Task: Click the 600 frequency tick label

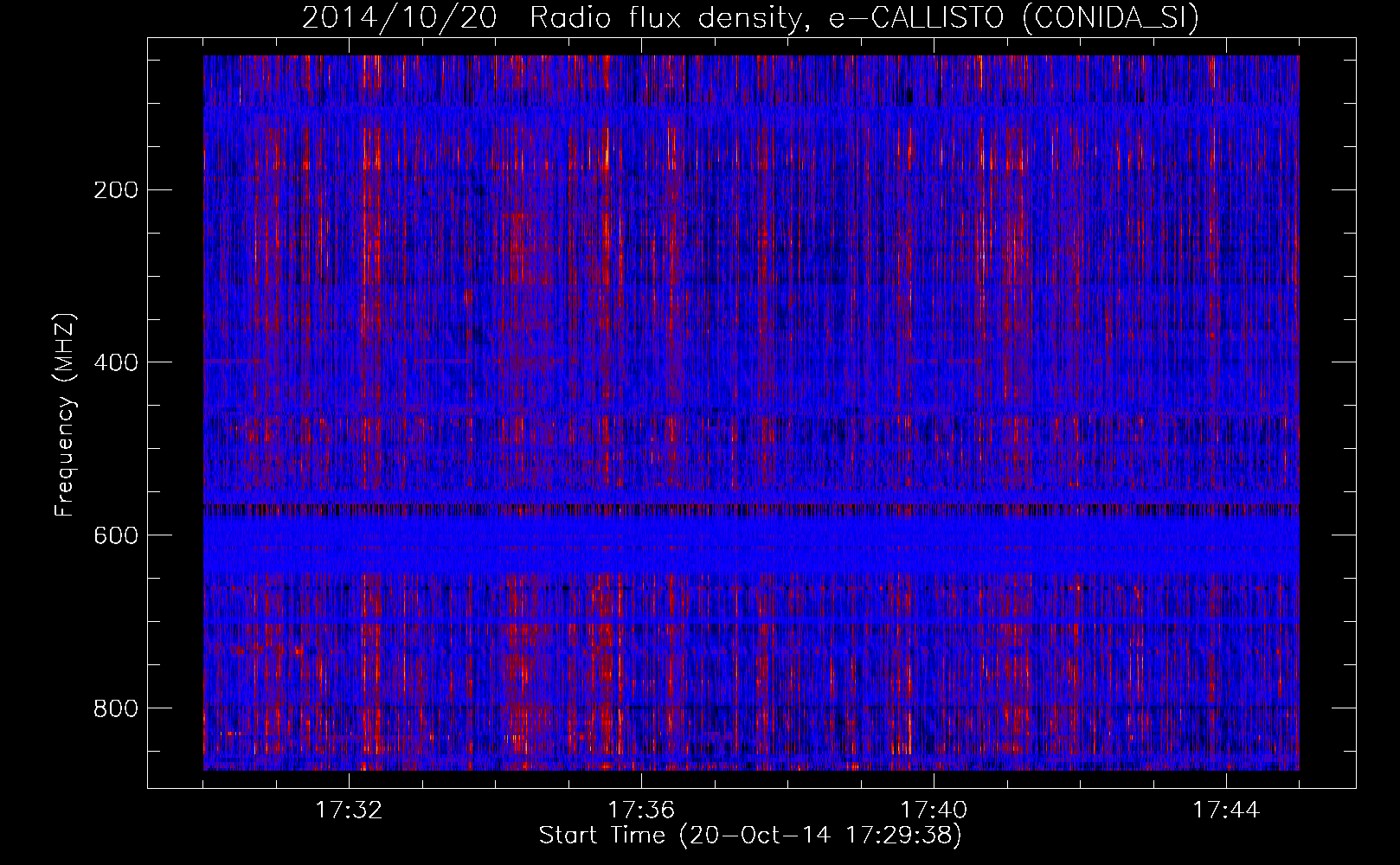Action: (x=116, y=535)
